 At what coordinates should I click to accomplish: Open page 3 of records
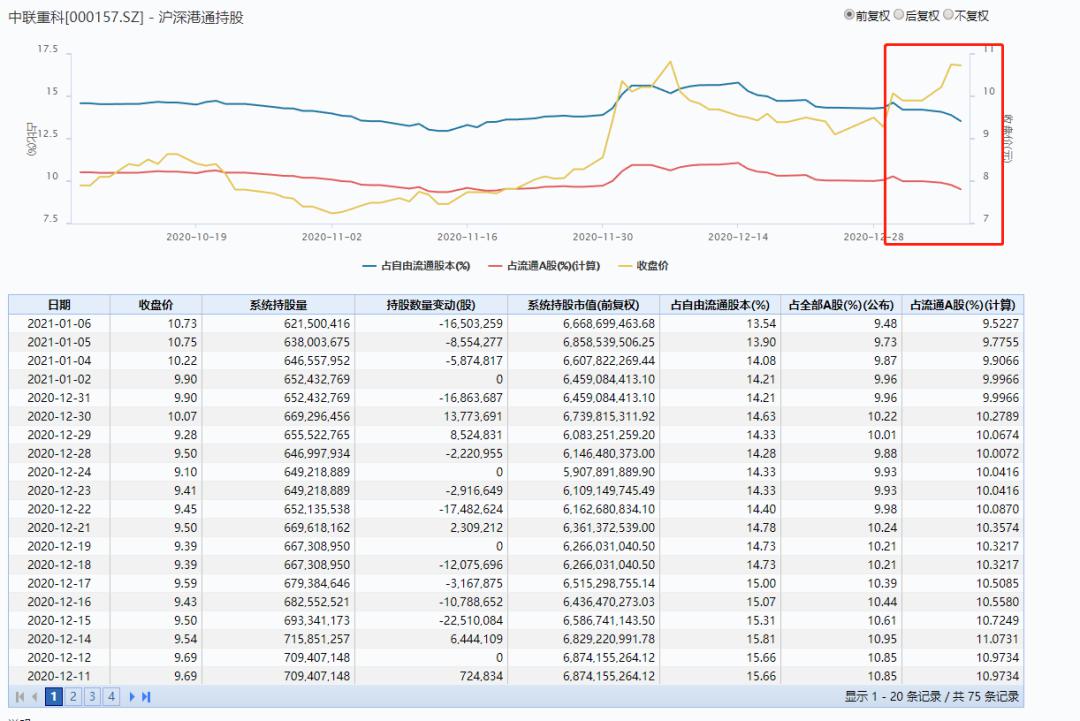92,697
